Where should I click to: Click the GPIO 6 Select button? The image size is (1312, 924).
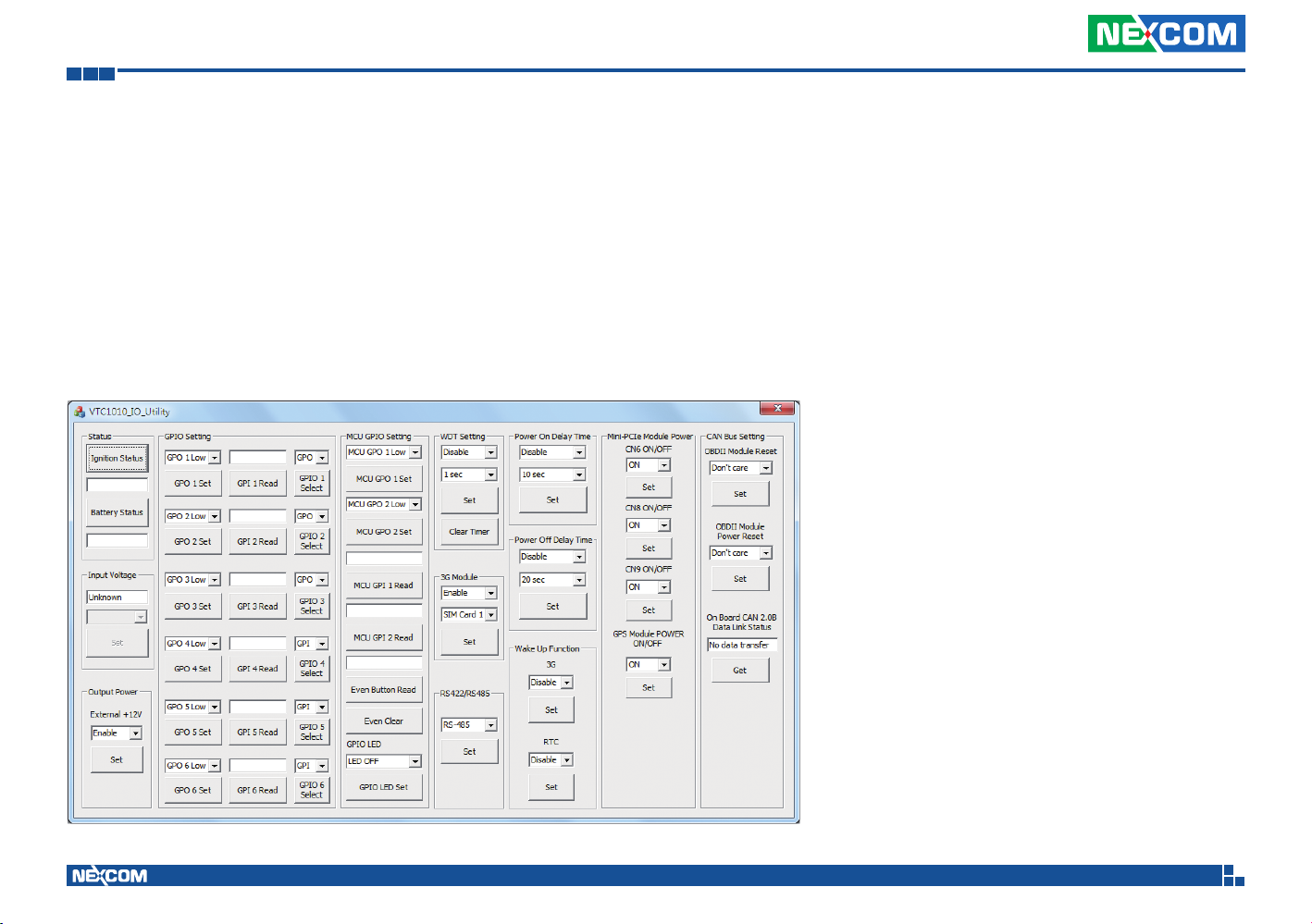click(312, 790)
